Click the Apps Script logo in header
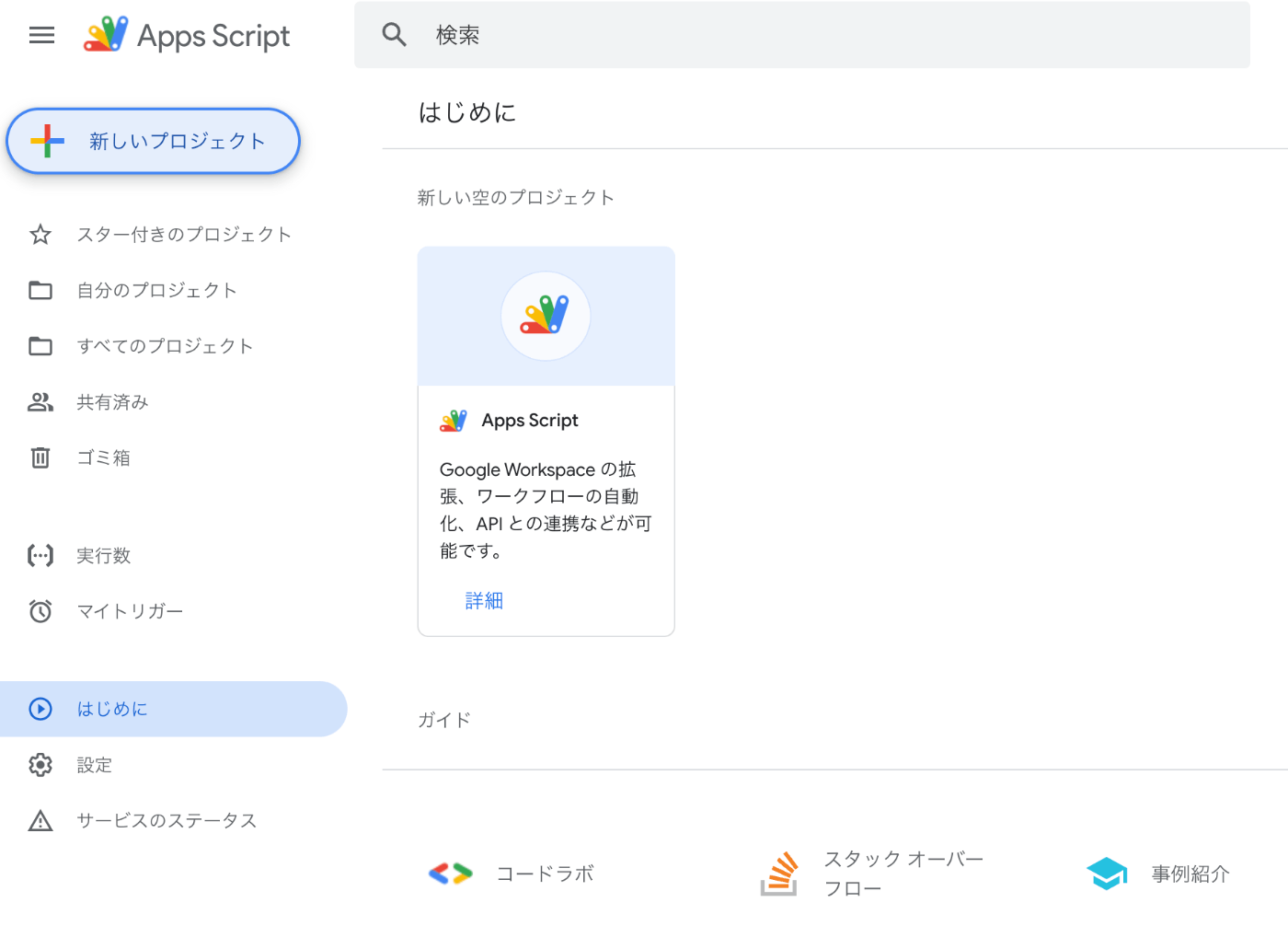This screenshot has height=949, width=1288. (187, 35)
